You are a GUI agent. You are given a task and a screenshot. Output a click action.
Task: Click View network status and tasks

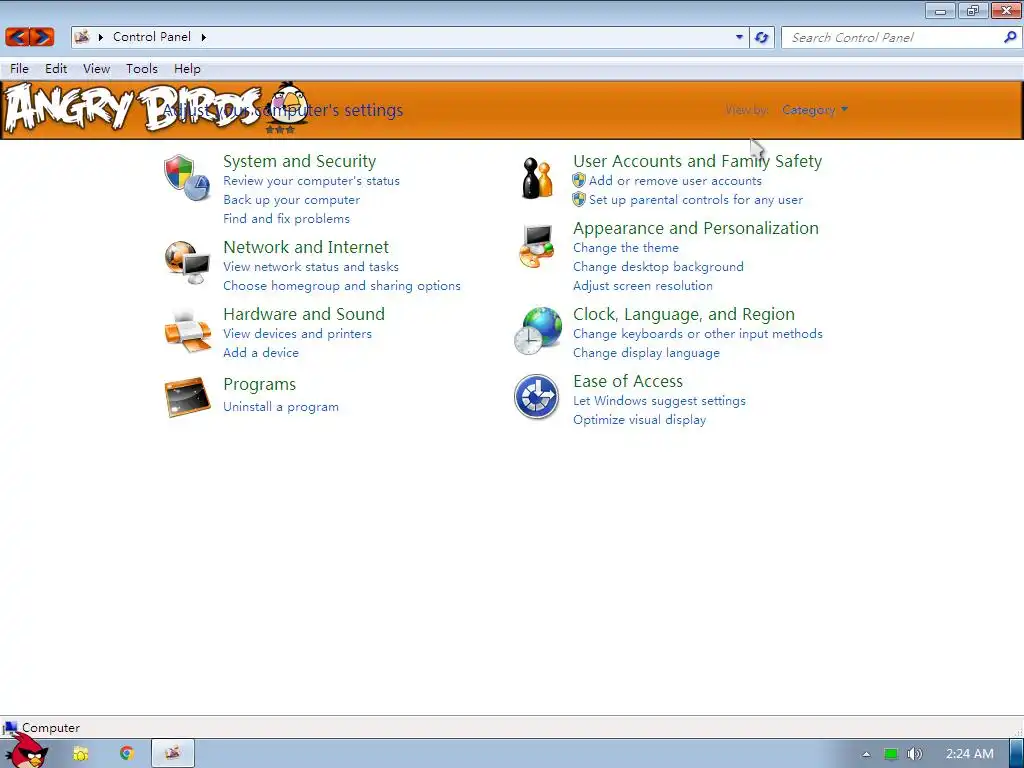pyautogui.click(x=311, y=266)
